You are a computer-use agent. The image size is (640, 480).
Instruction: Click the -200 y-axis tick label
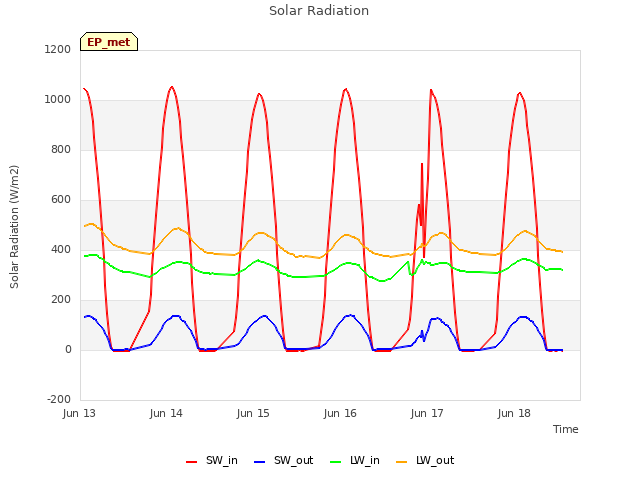pos(59,399)
